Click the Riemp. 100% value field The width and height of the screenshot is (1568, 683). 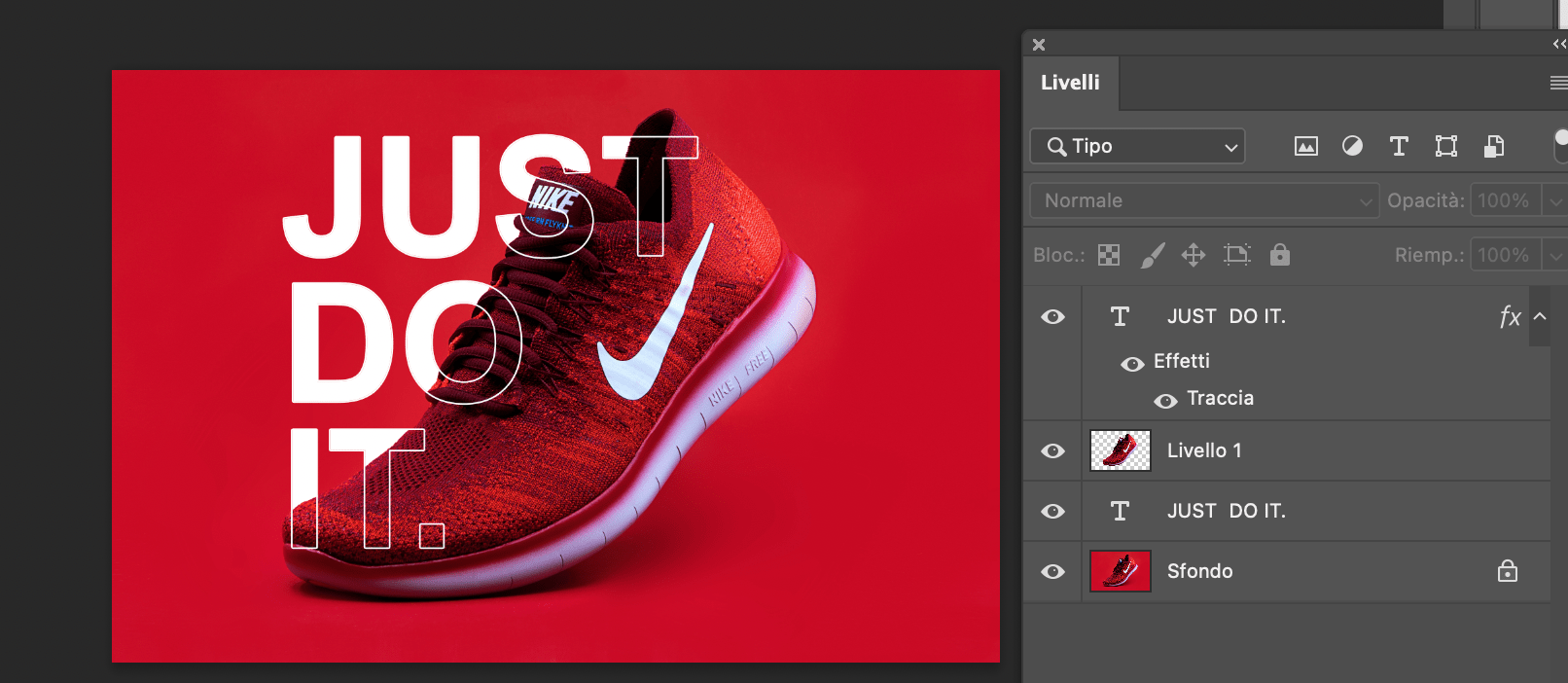[1506, 255]
